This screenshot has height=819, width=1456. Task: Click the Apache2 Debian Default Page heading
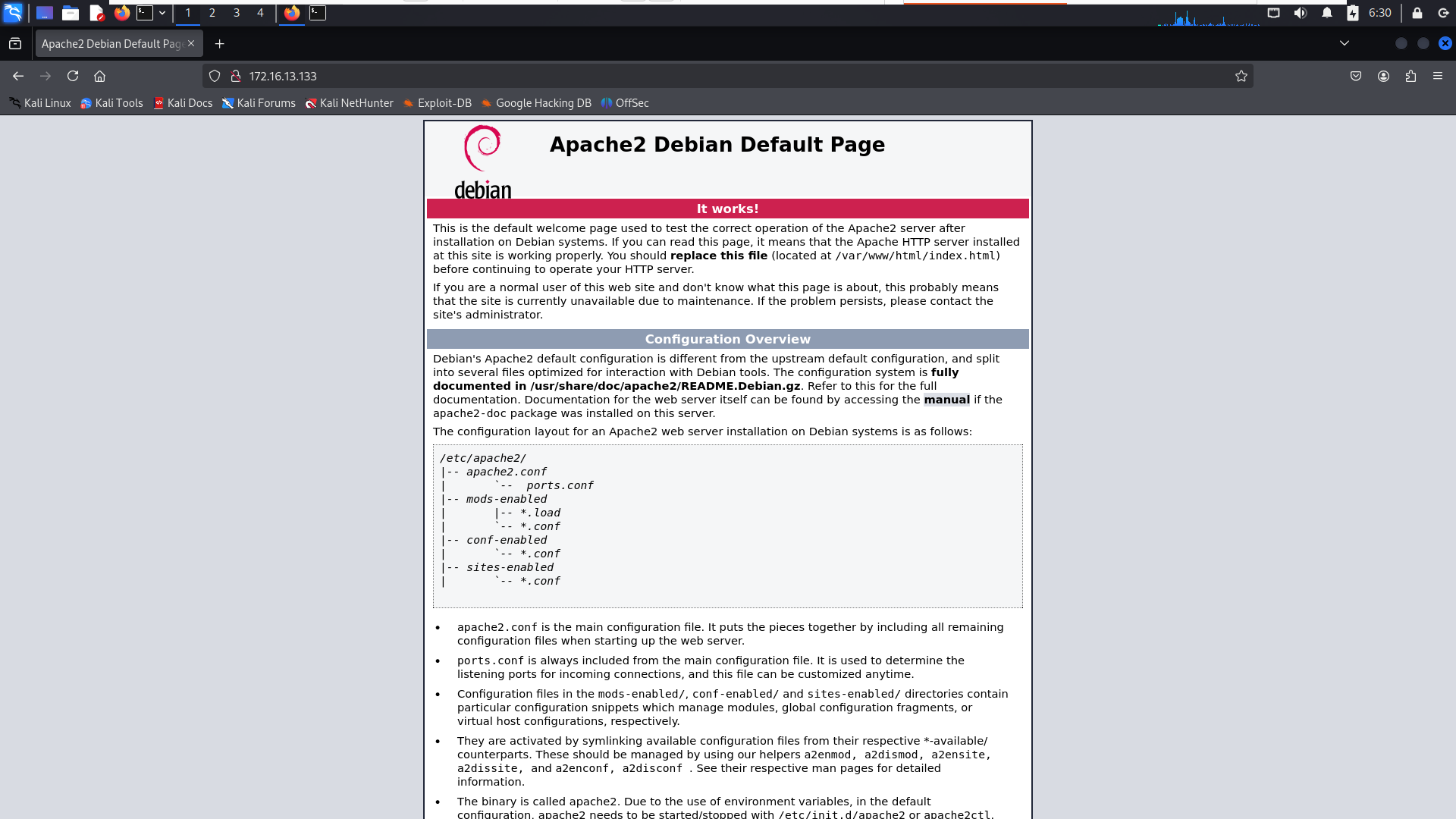click(717, 144)
